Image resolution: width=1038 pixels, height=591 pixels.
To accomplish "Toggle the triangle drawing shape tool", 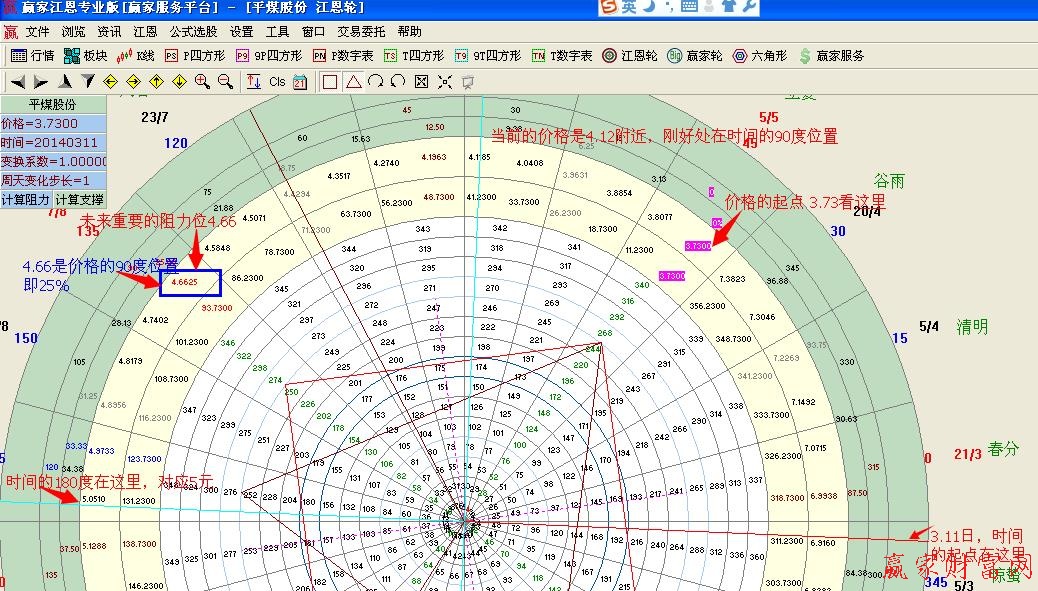I will 354,81.
